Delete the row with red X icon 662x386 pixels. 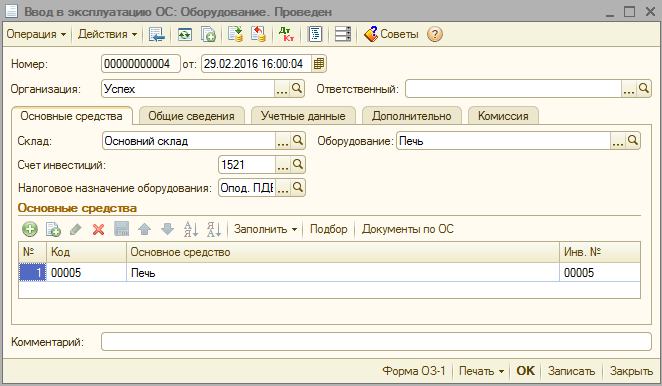(98, 229)
